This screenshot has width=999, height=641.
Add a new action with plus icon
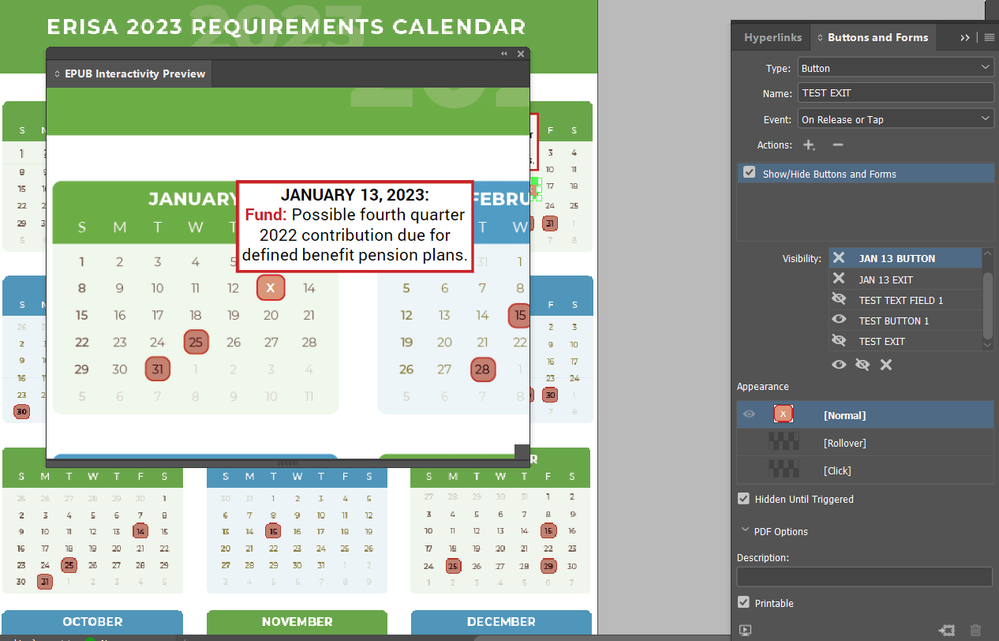point(809,145)
